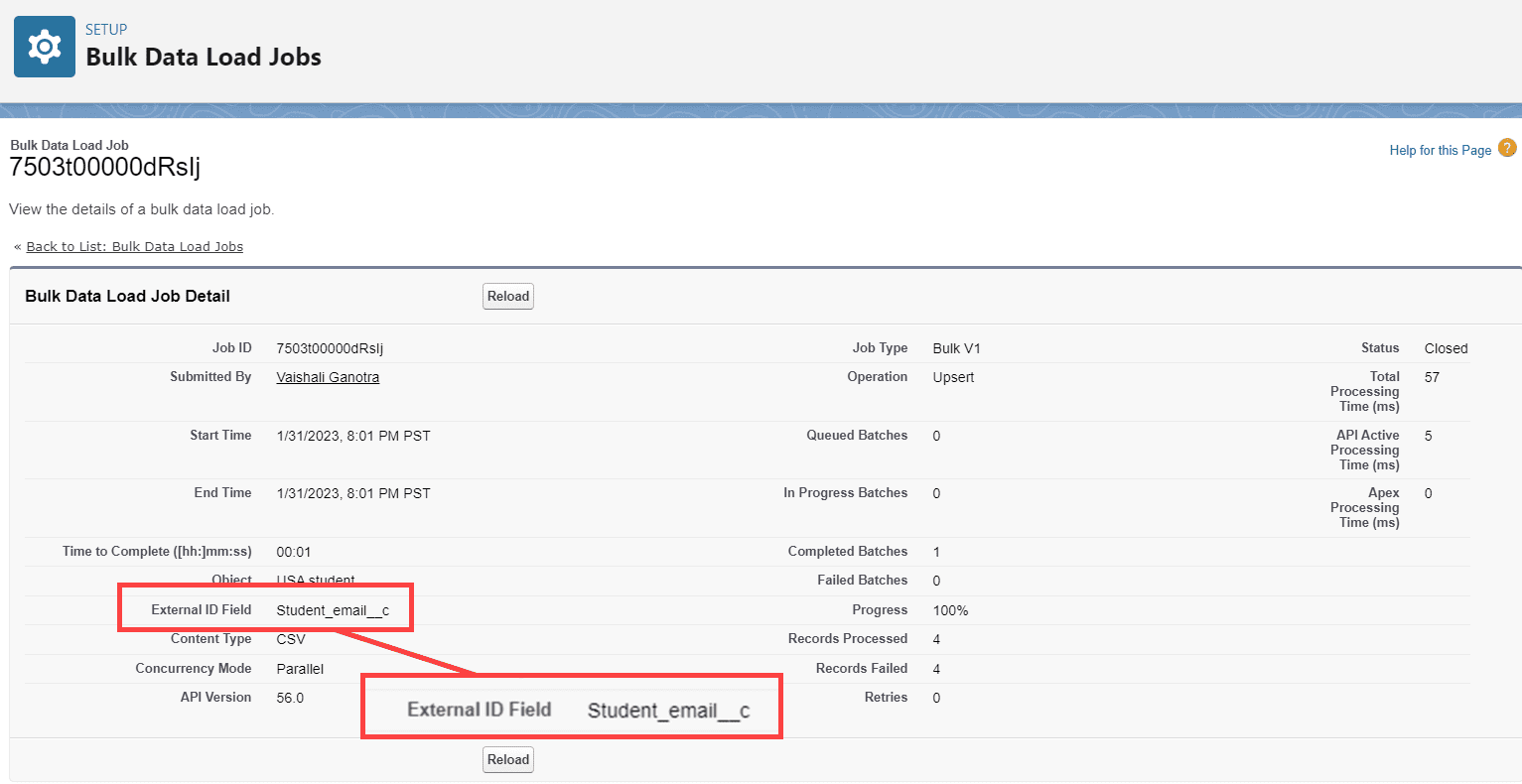Click the SETUP breadcrumb label
1522x784 pixels.
coord(105,29)
